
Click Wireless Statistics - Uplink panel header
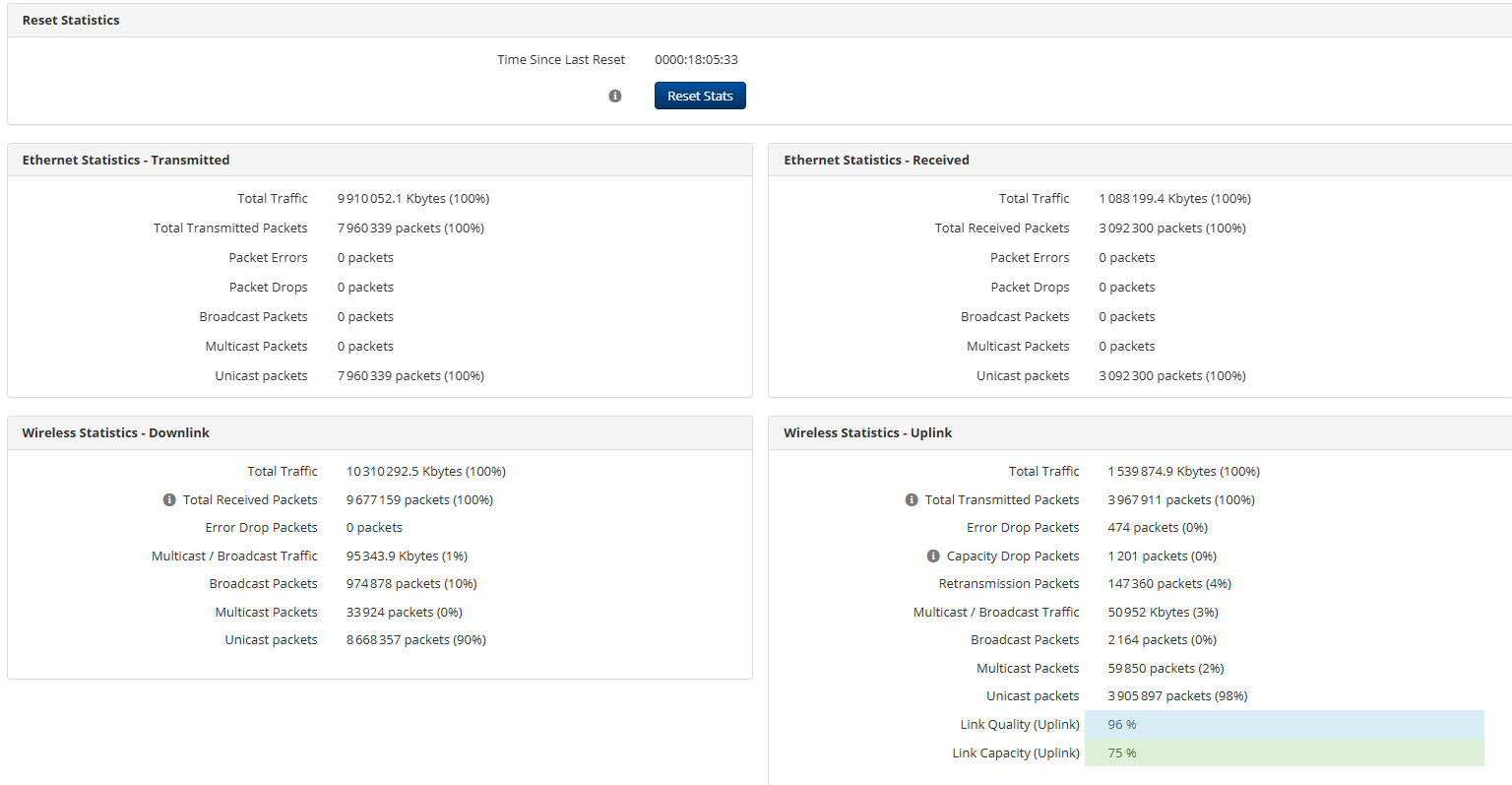pyautogui.click(x=867, y=432)
